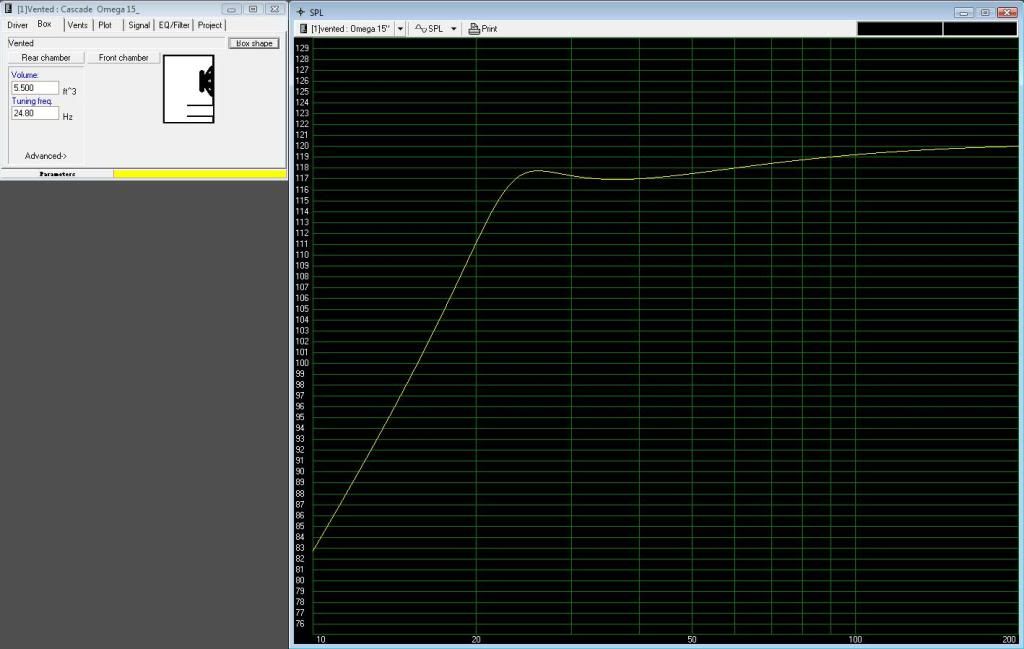
Task: Click the speaker icon in the Vented window title
Action: (x=8, y=9)
